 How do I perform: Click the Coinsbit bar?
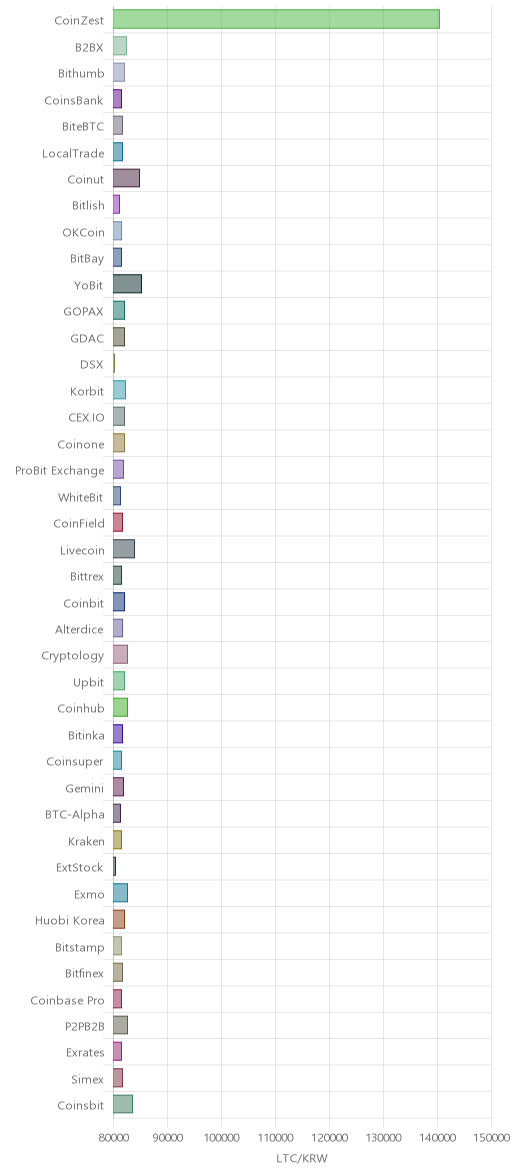tap(123, 1105)
